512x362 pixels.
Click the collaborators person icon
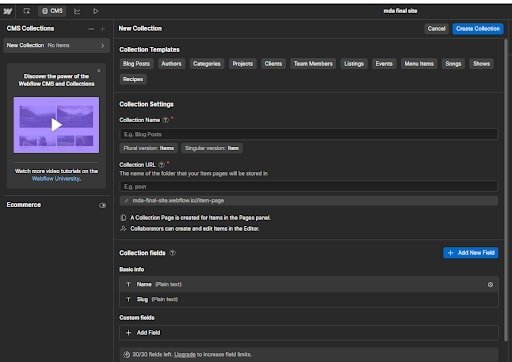click(x=123, y=229)
